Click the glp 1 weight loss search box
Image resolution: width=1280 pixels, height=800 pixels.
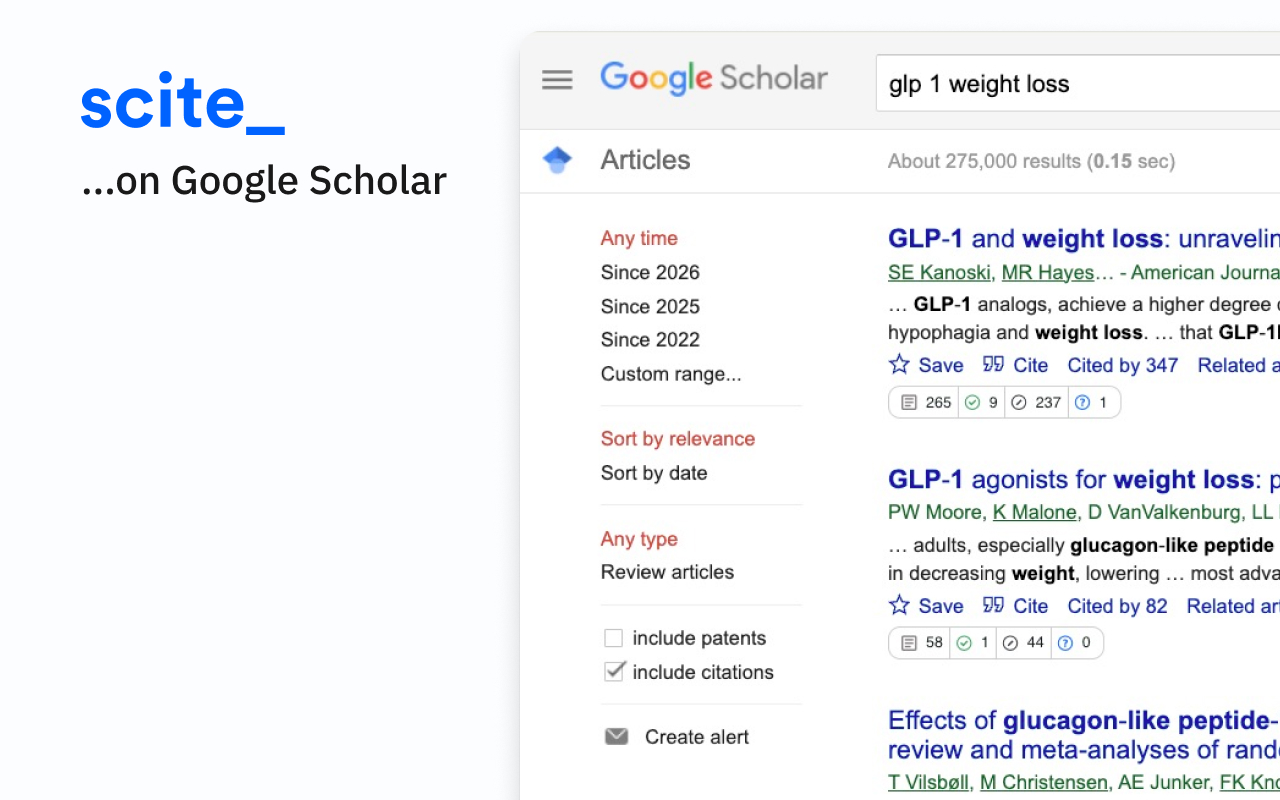(x=1078, y=84)
